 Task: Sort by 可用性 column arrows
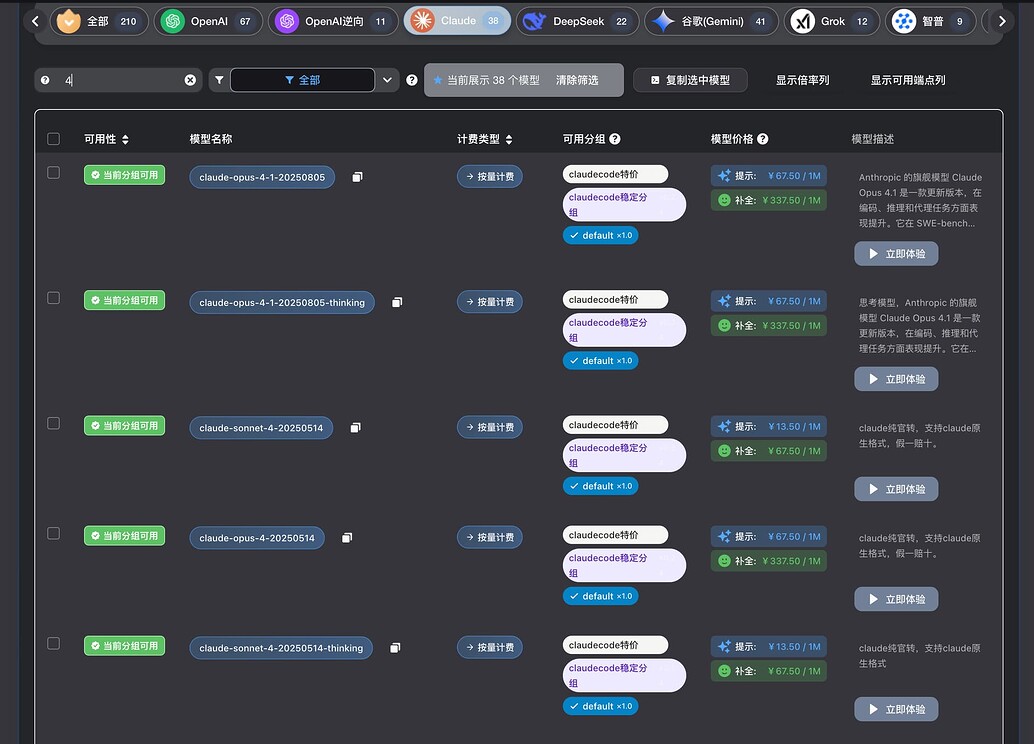coord(125,139)
